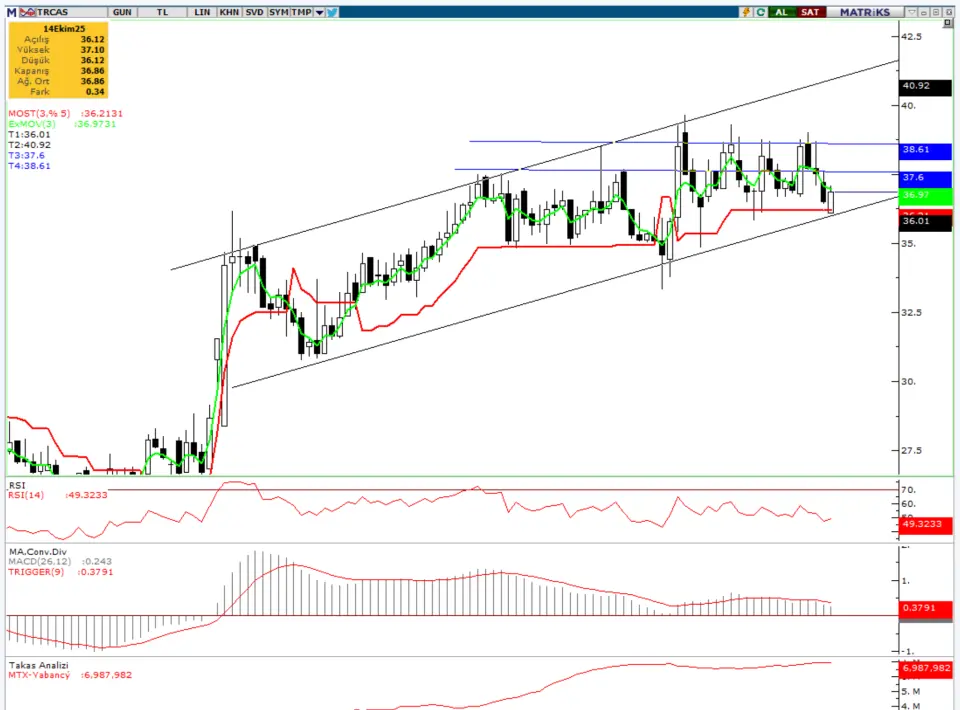Image resolution: width=960 pixels, height=710 pixels.
Task: Click the MATRIKS brand logo
Action: point(863,11)
